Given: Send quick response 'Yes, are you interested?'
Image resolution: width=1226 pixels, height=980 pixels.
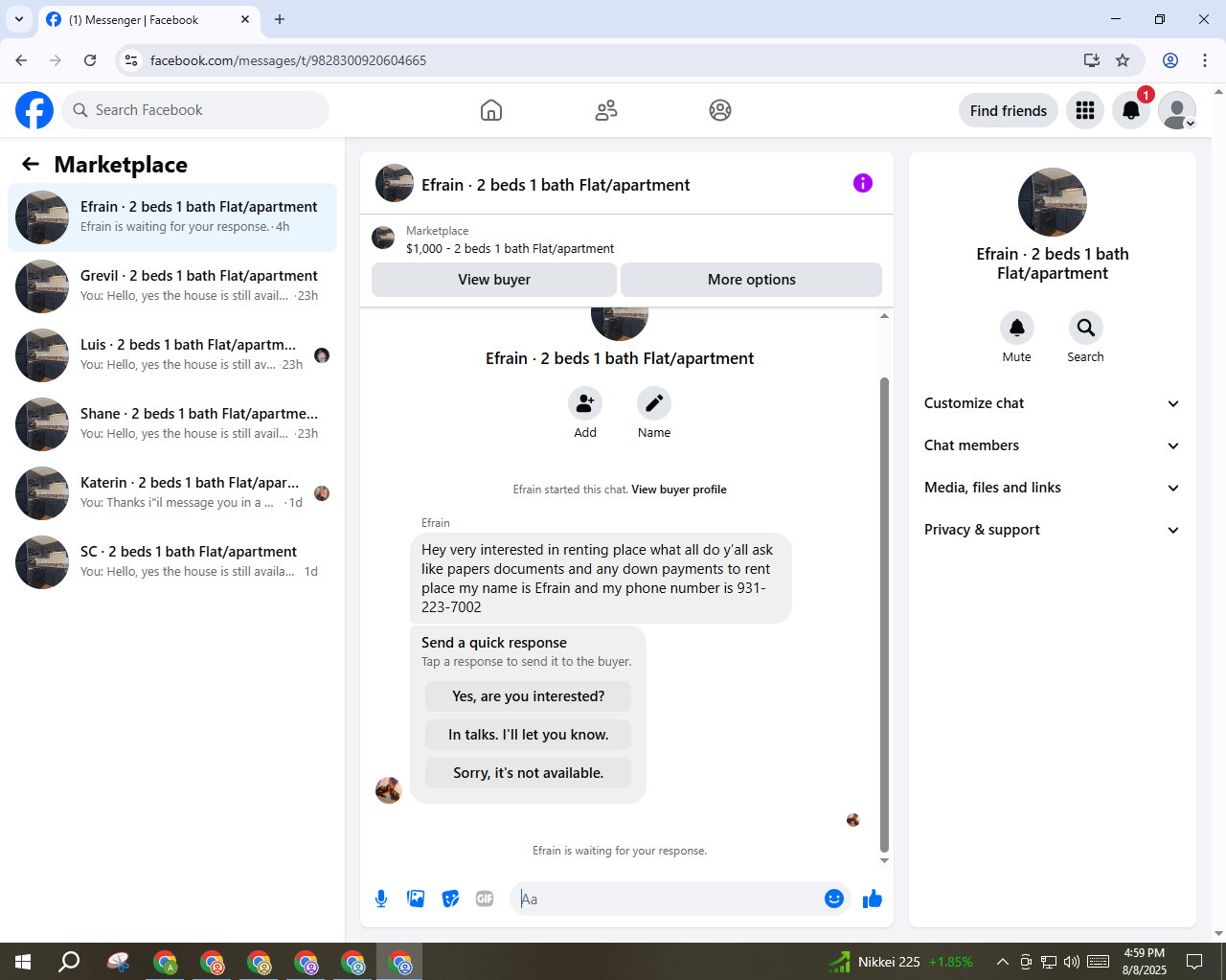Looking at the screenshot, I should [529, 696].
